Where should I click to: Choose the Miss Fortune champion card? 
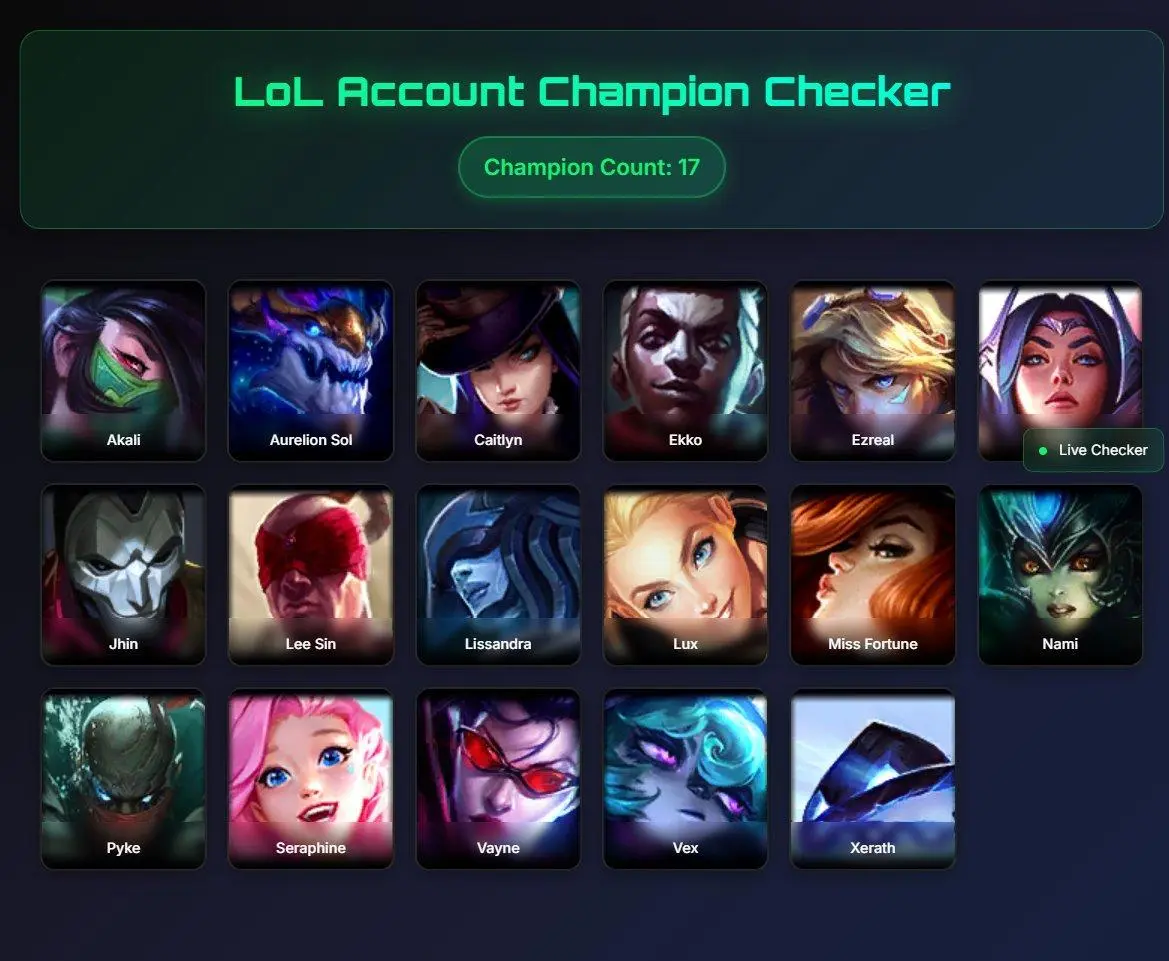click(x=872, y=575)
